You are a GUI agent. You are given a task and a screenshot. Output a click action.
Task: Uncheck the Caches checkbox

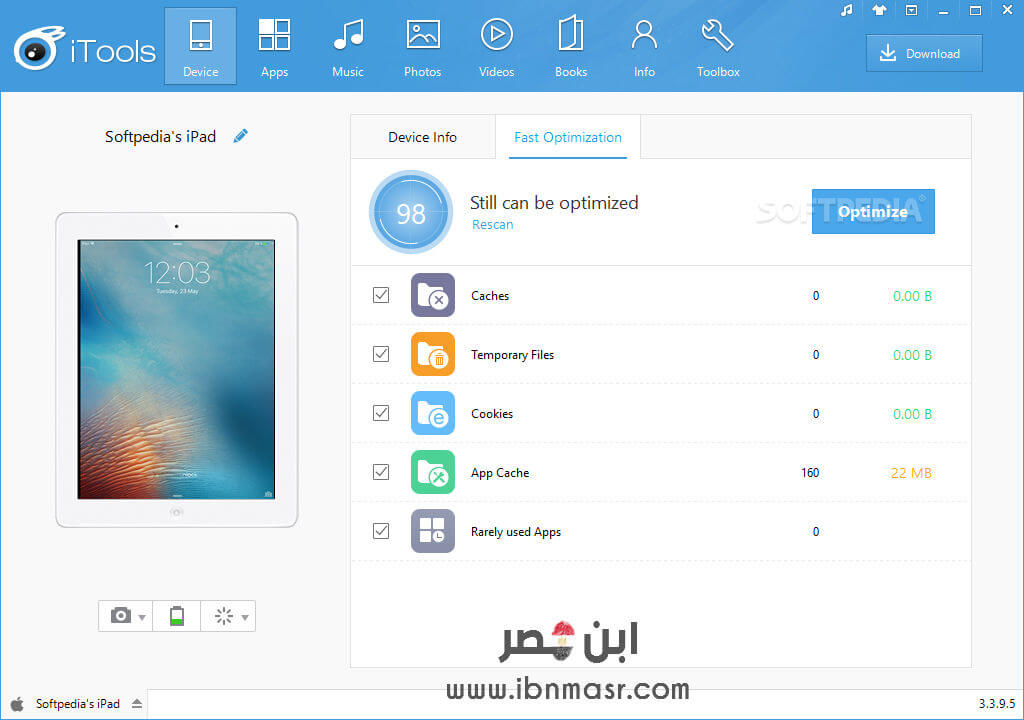pyautogui.click(x=381, y=295)
